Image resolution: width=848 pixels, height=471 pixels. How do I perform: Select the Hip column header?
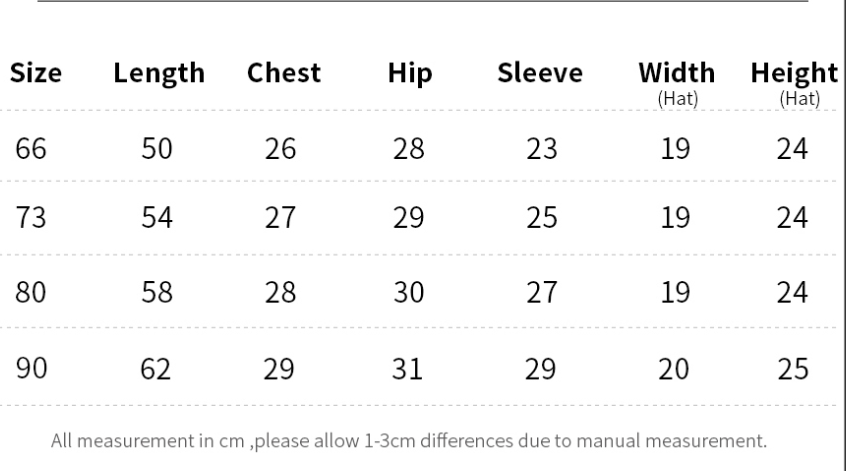pyautogui.click(x=409, y=73)
